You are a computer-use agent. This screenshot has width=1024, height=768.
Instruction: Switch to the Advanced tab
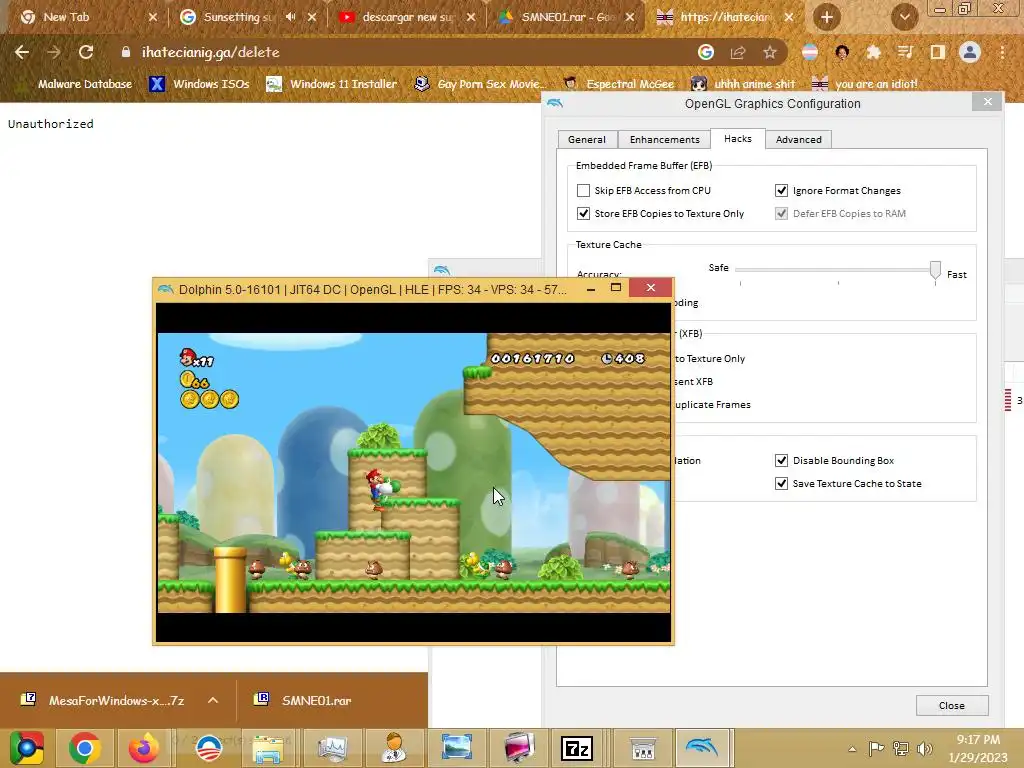click(x=799, y=140)
